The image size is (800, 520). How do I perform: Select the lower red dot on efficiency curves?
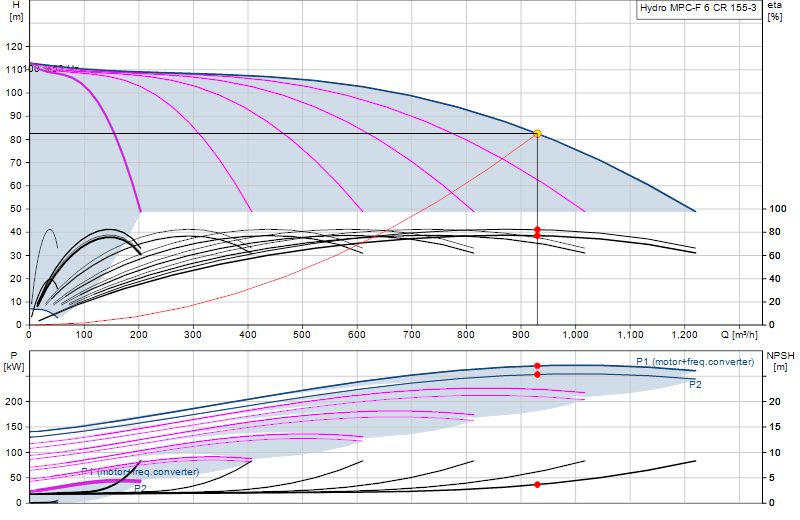(537, 236)
